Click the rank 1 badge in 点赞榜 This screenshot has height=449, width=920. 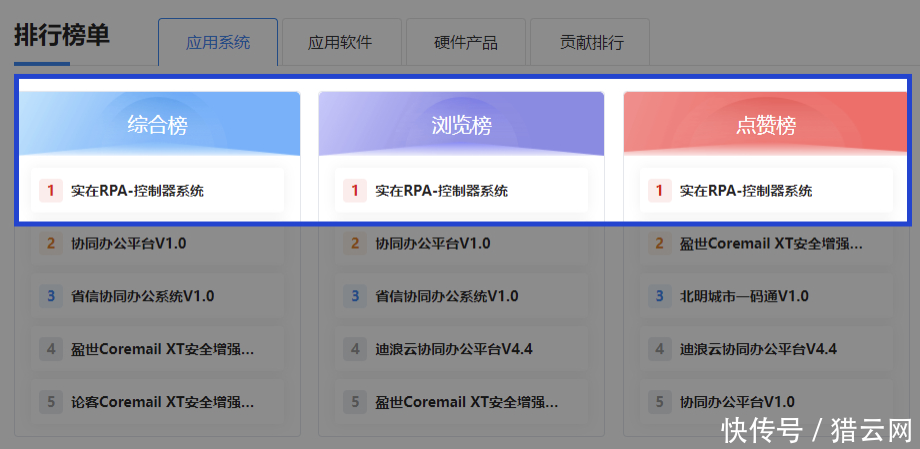tap(659, 190)
